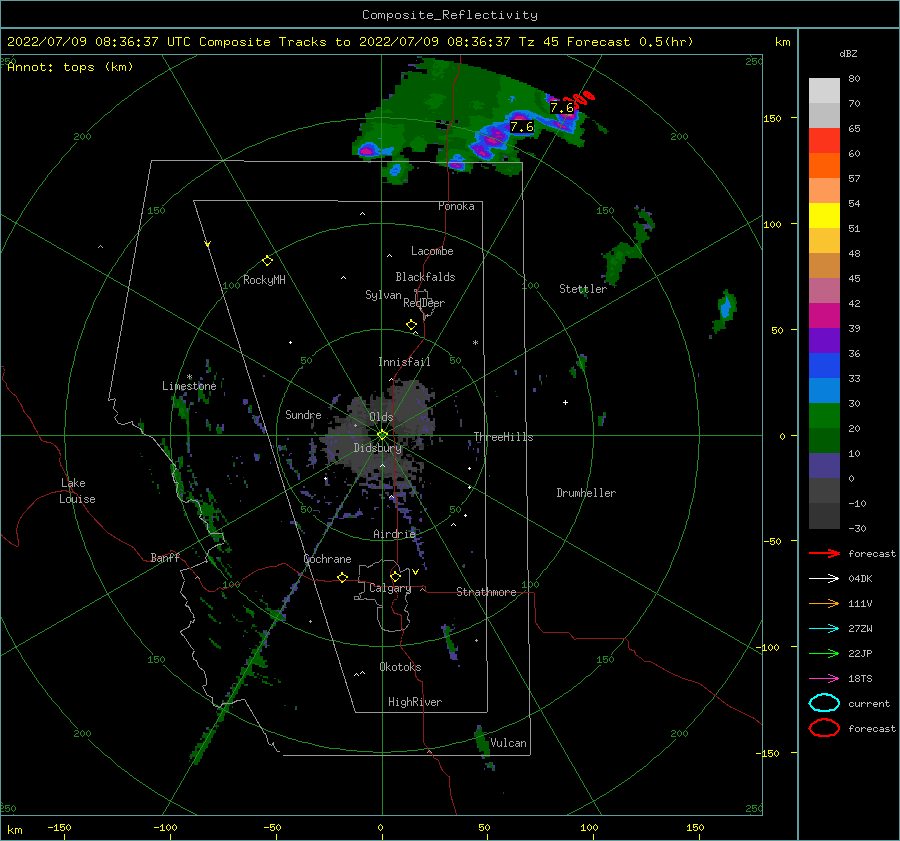Click the red forecast ellipse legend icon
The width and height of the screenshot is (900, 841).
(824, 728)
